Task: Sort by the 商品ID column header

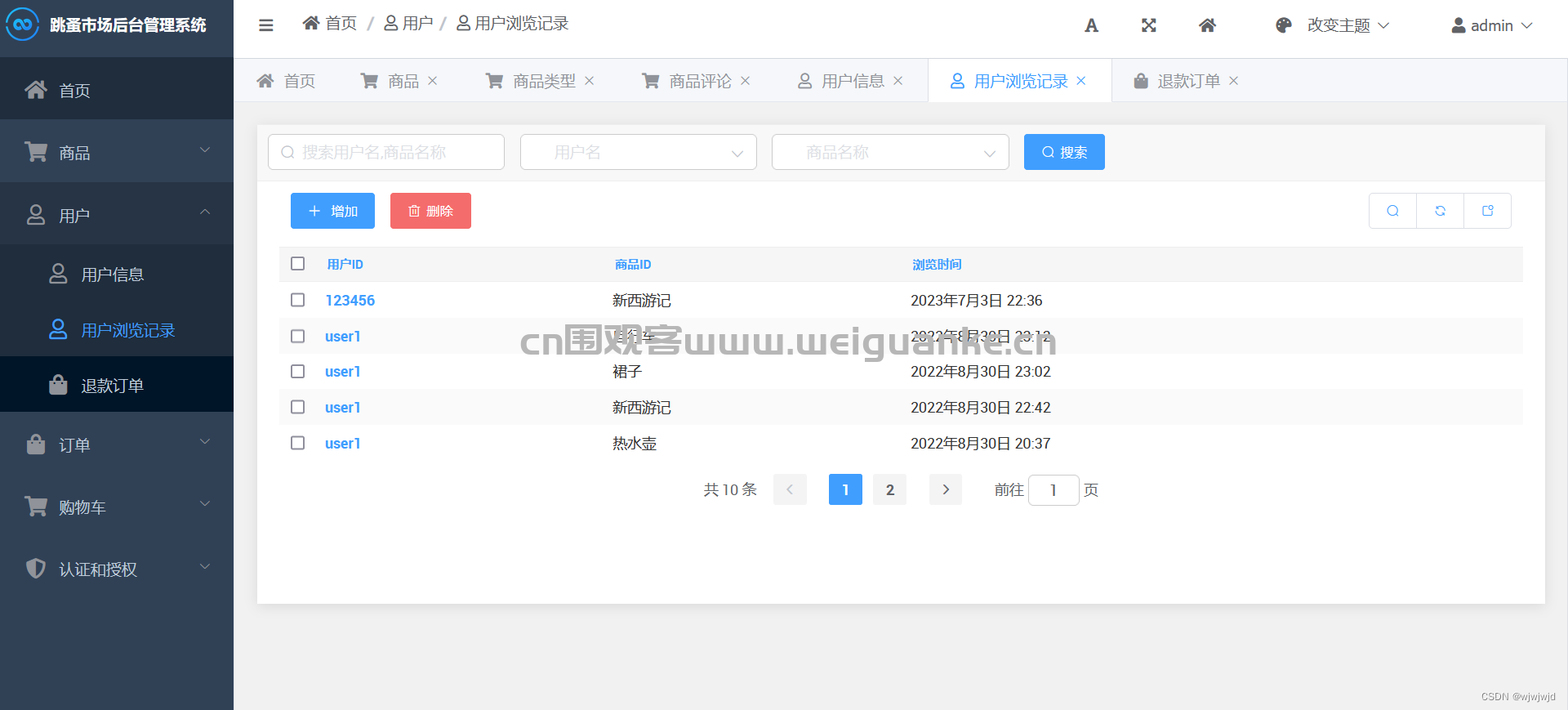Action: tap(633, 264)
